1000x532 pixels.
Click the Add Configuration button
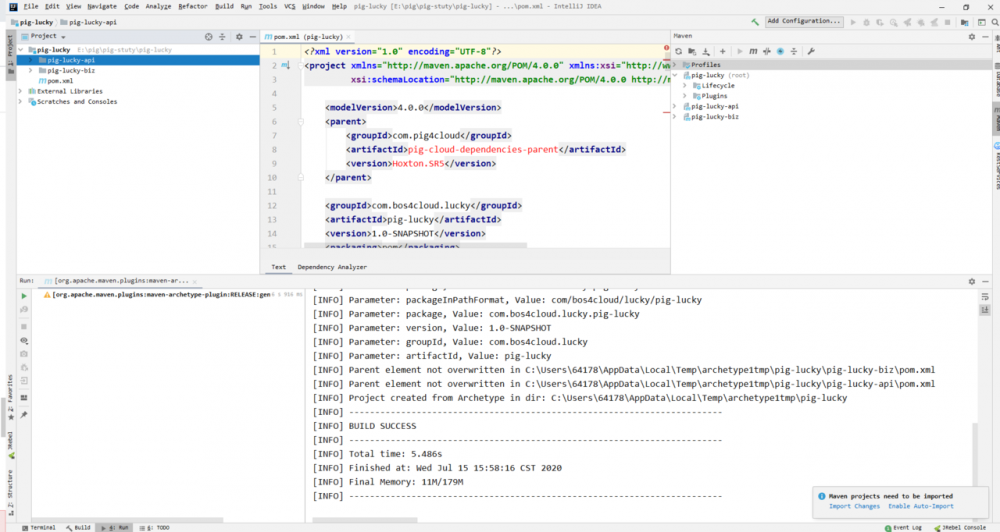tap(804, 21)
